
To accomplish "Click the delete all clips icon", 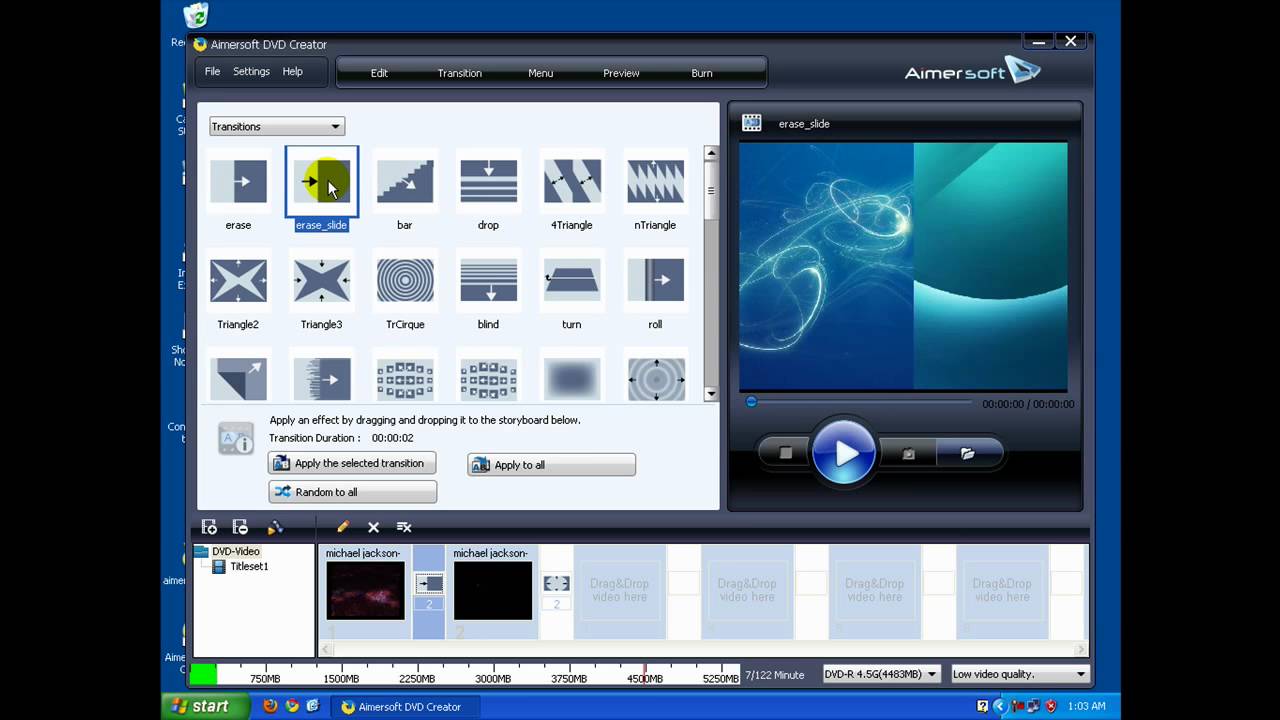I will tap(404, 527).
